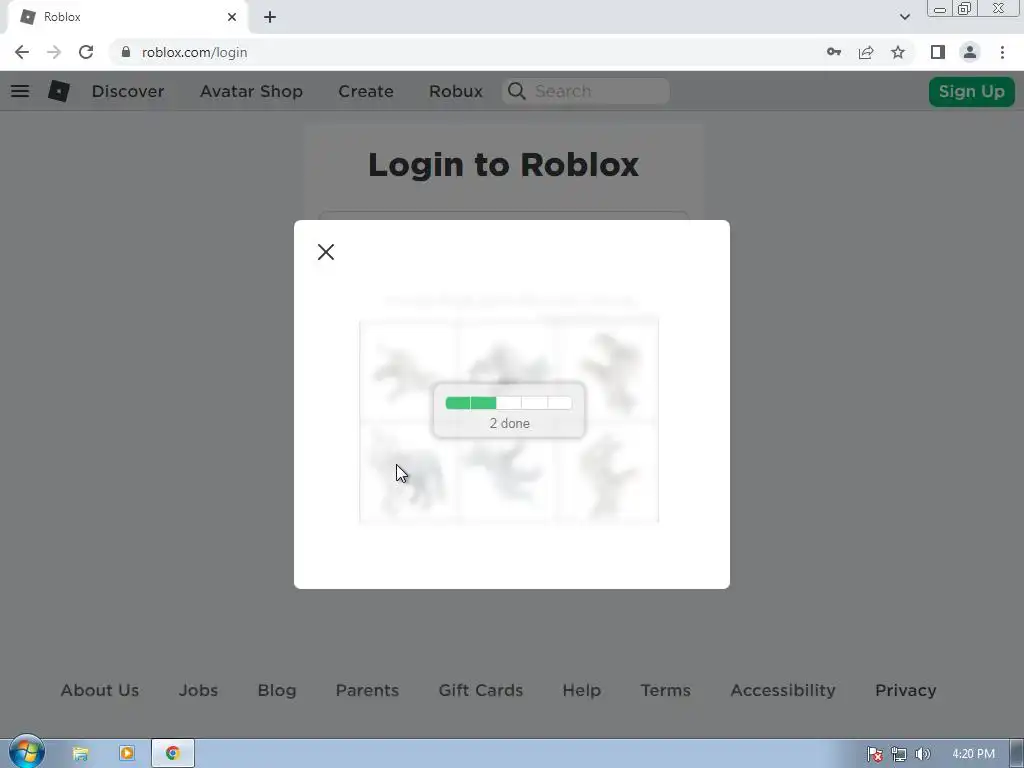This screenshot has height=768, width=1024.
Task: Open the Parents footer link
Action: coord(367,690)
